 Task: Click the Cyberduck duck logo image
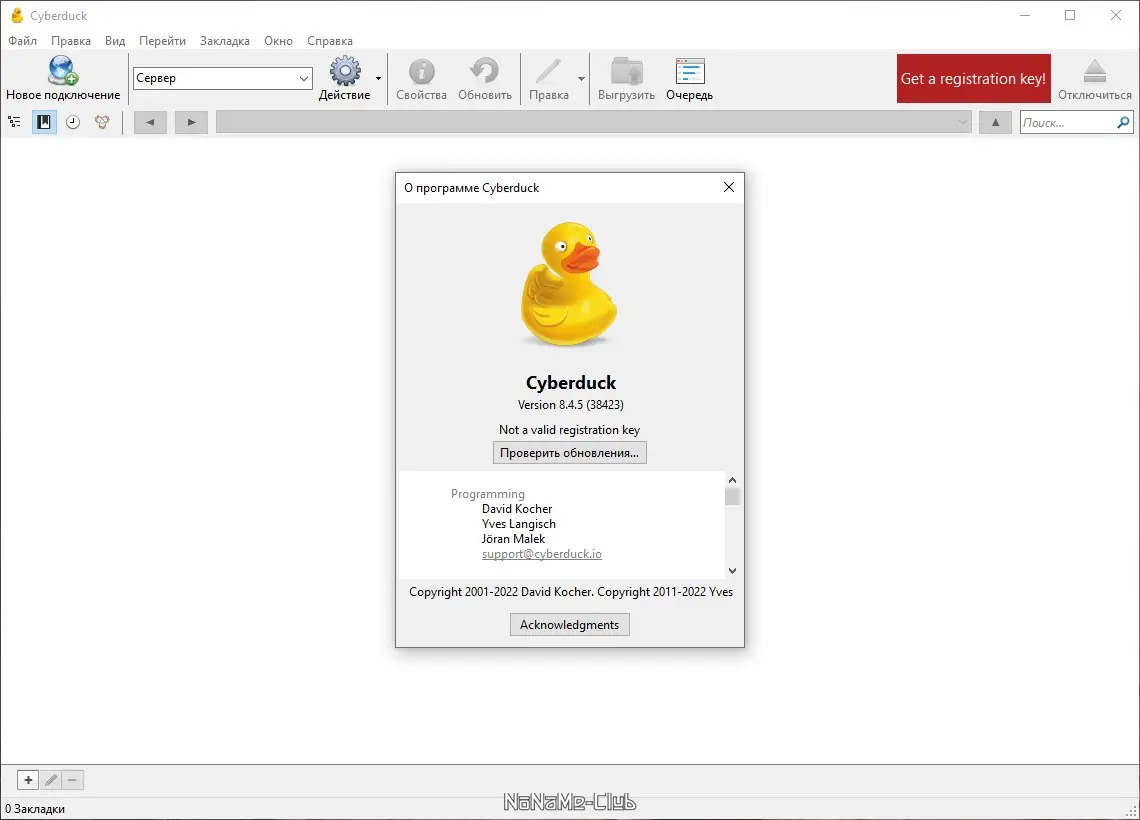569,284
